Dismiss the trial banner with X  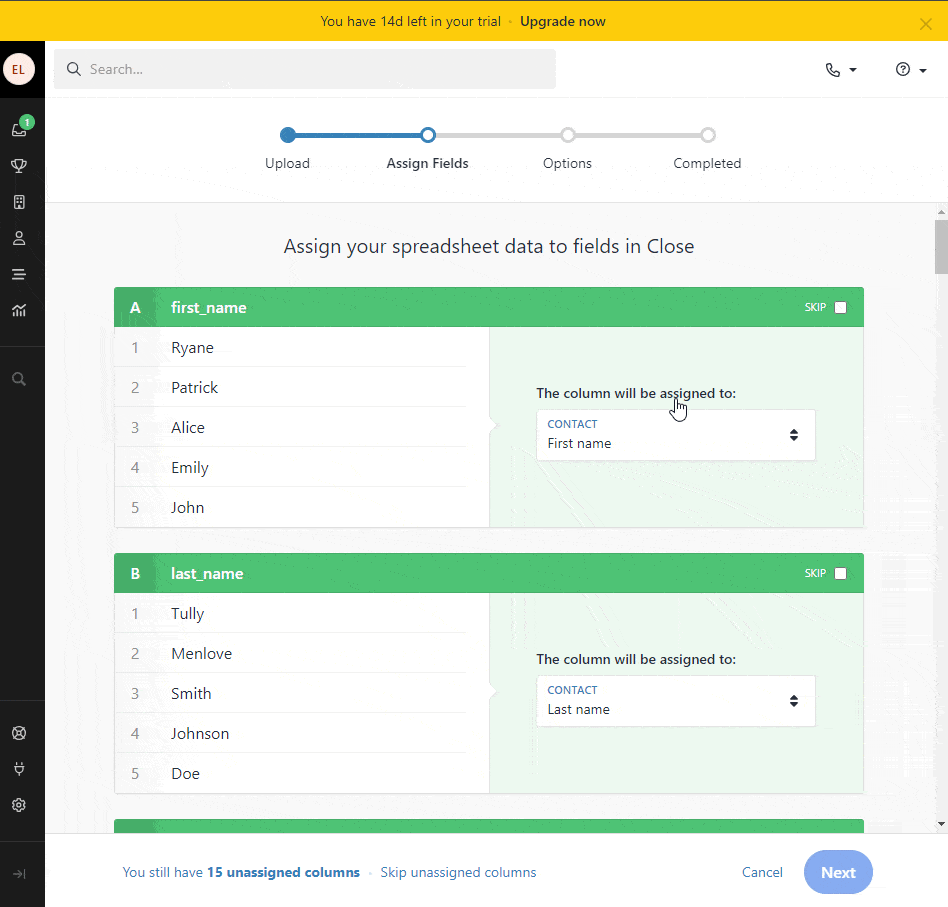(925, 24)
